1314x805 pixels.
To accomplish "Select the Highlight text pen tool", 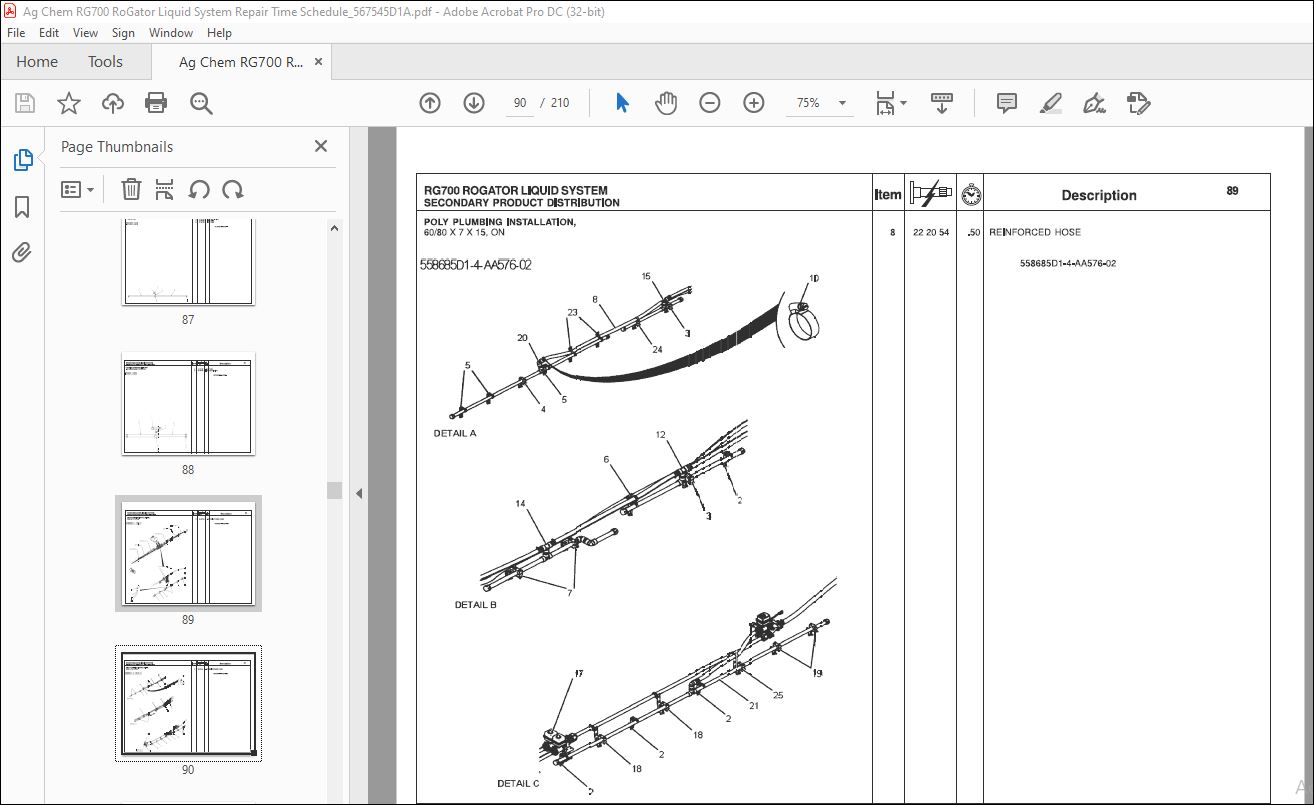I will [1050, 103].
